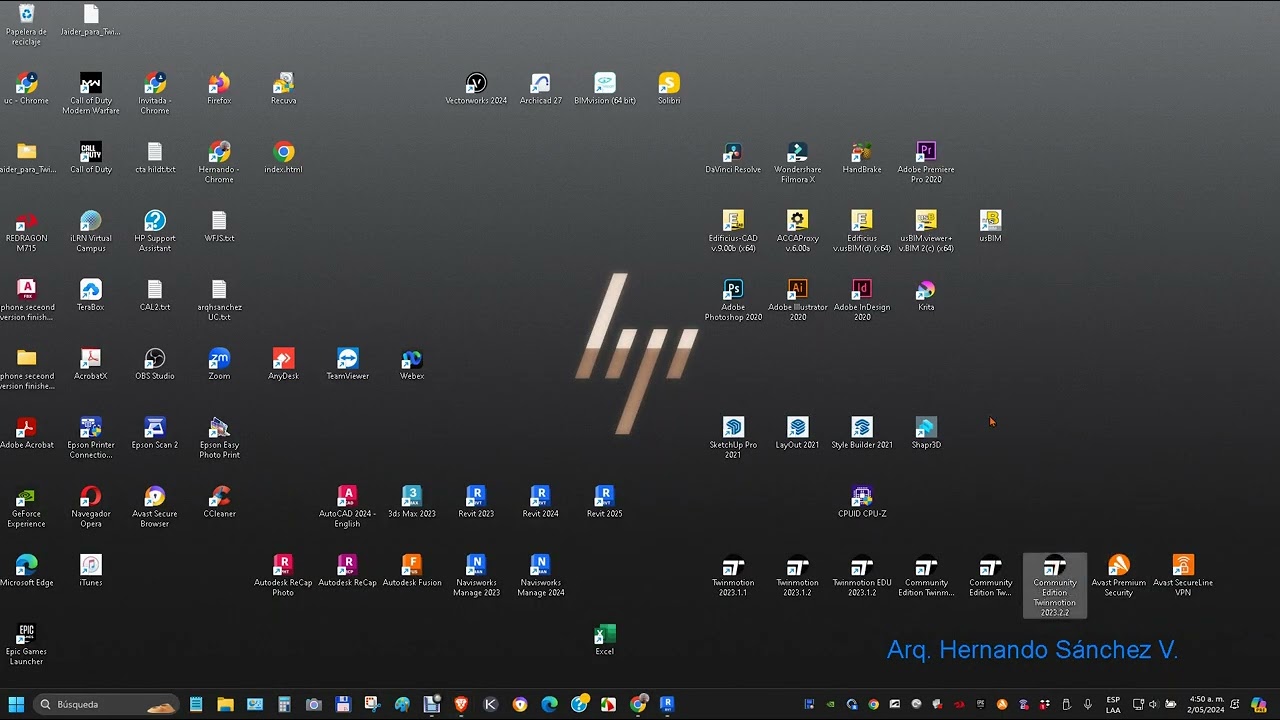Open the Krita desktop shortcut
The width and height of the screenshot is (1280, 720).
coord(926,295)
